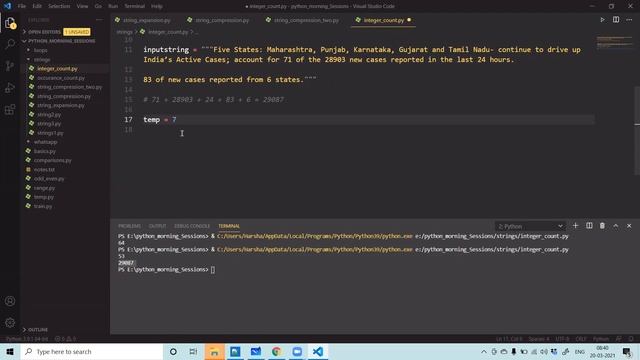Open the Edit menu

click(37, 6)
